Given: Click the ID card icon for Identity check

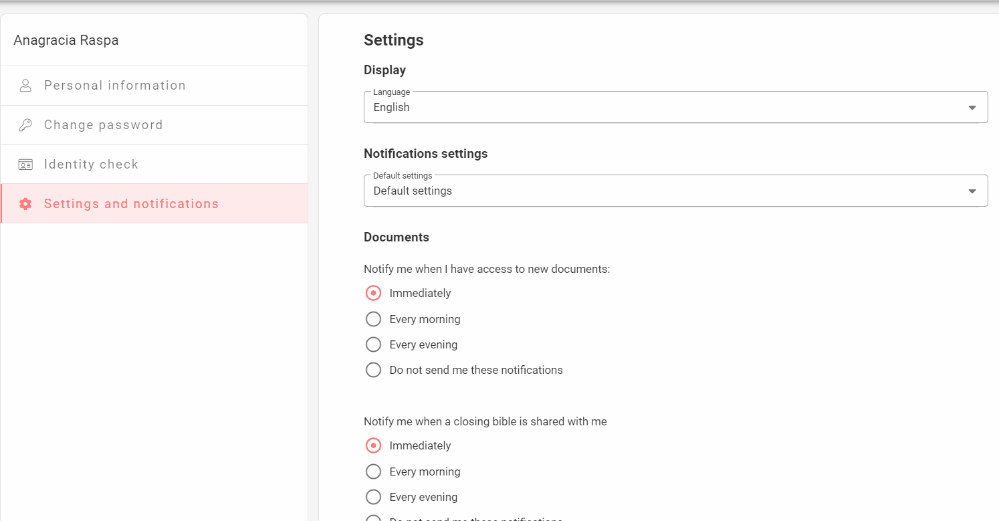Looking at the screenshot, I should click(26, 164).
